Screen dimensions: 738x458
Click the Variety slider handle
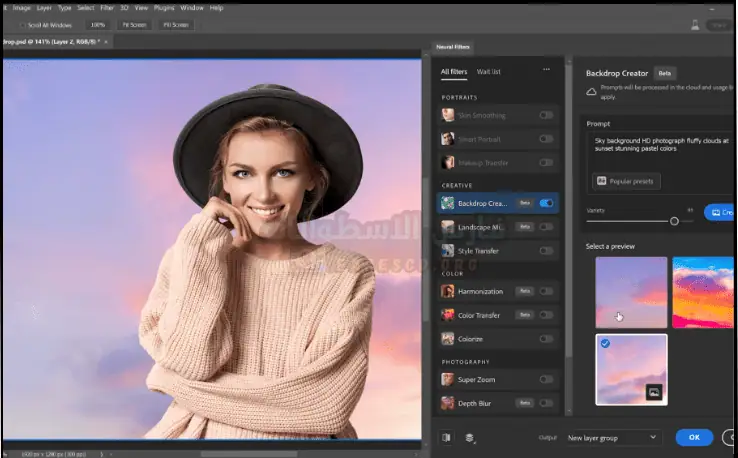coord(674,220)
